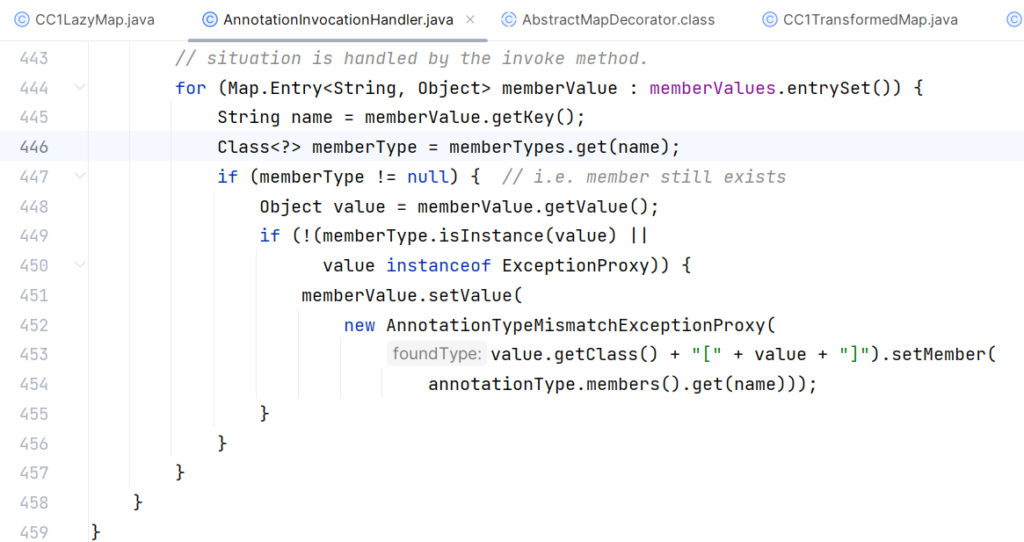Collapse the for loop at line 444
The image size is (1024, 542).
80,88
